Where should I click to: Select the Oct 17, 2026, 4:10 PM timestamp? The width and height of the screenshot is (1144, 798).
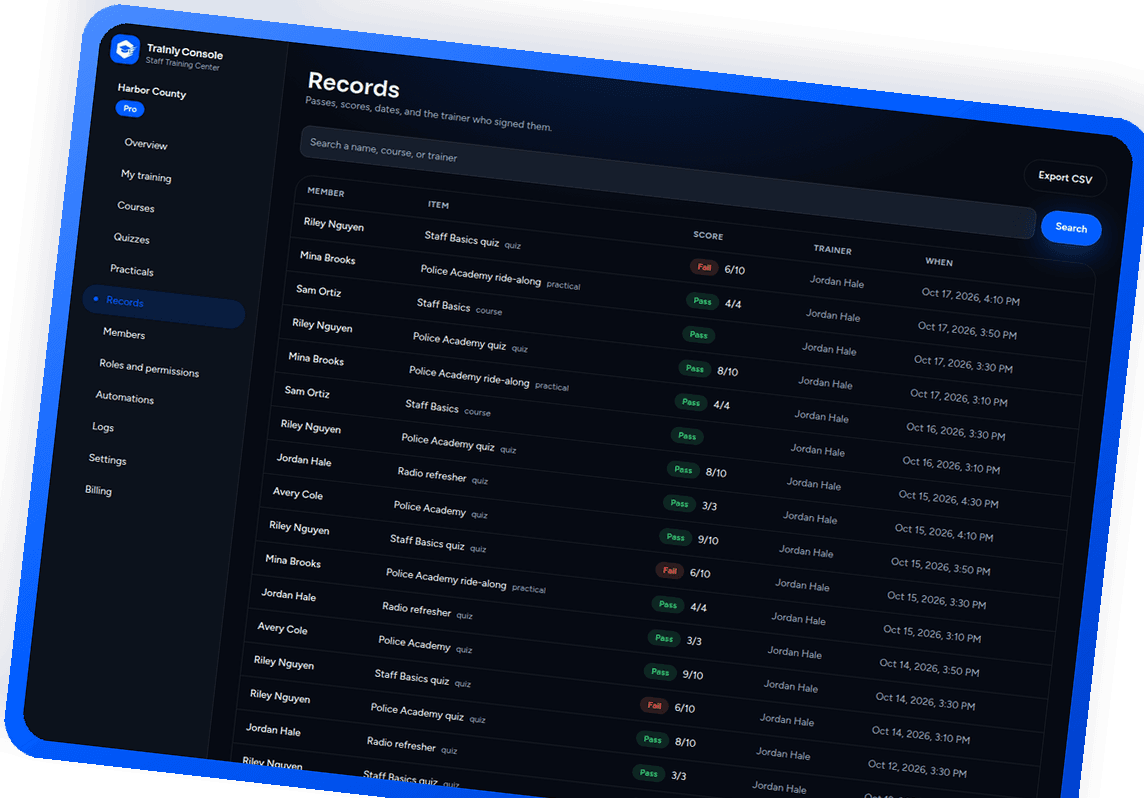pyautogui.click(x=970, y=296)
